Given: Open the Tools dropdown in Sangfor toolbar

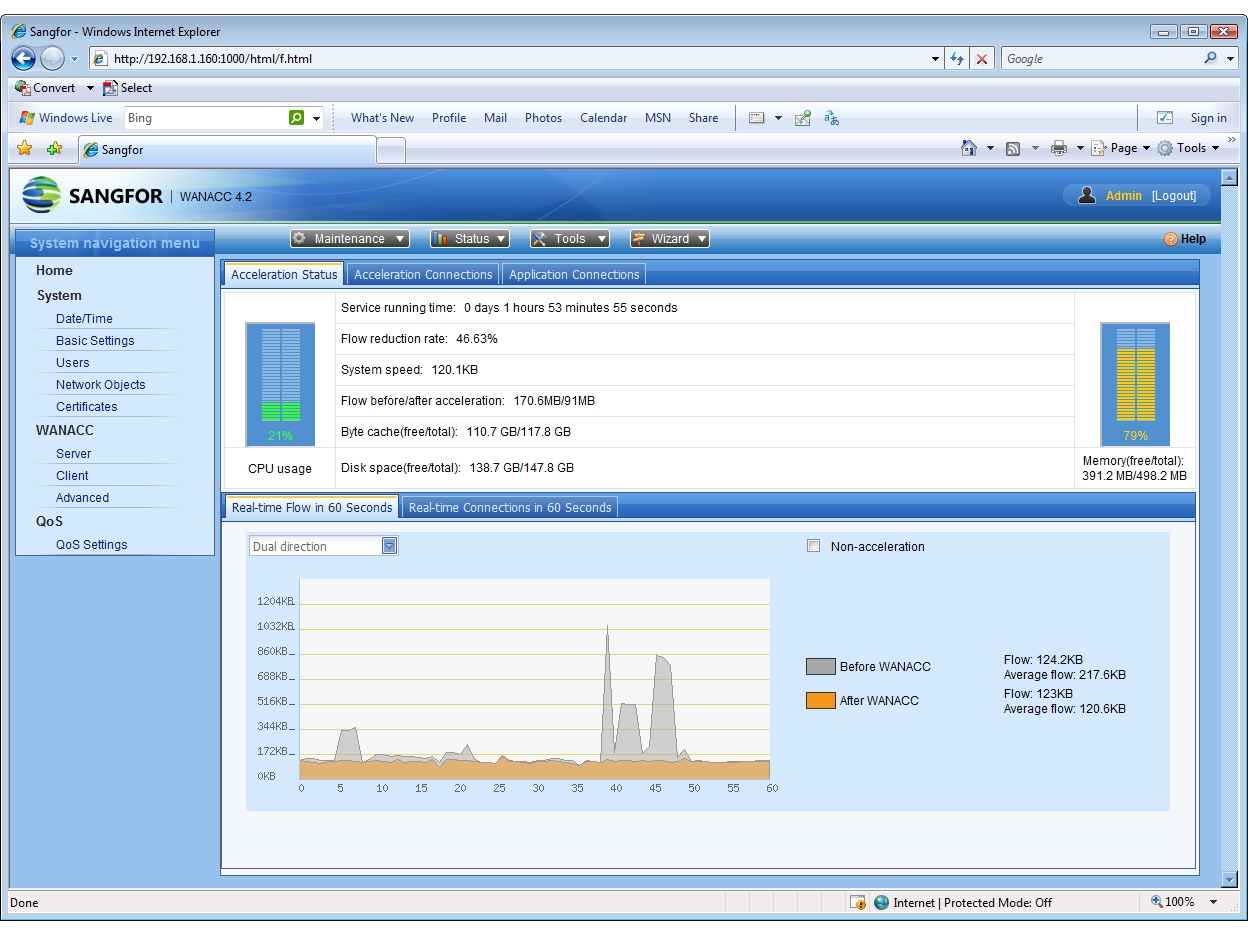Looking at the screenshot, I should click(570, 239).
